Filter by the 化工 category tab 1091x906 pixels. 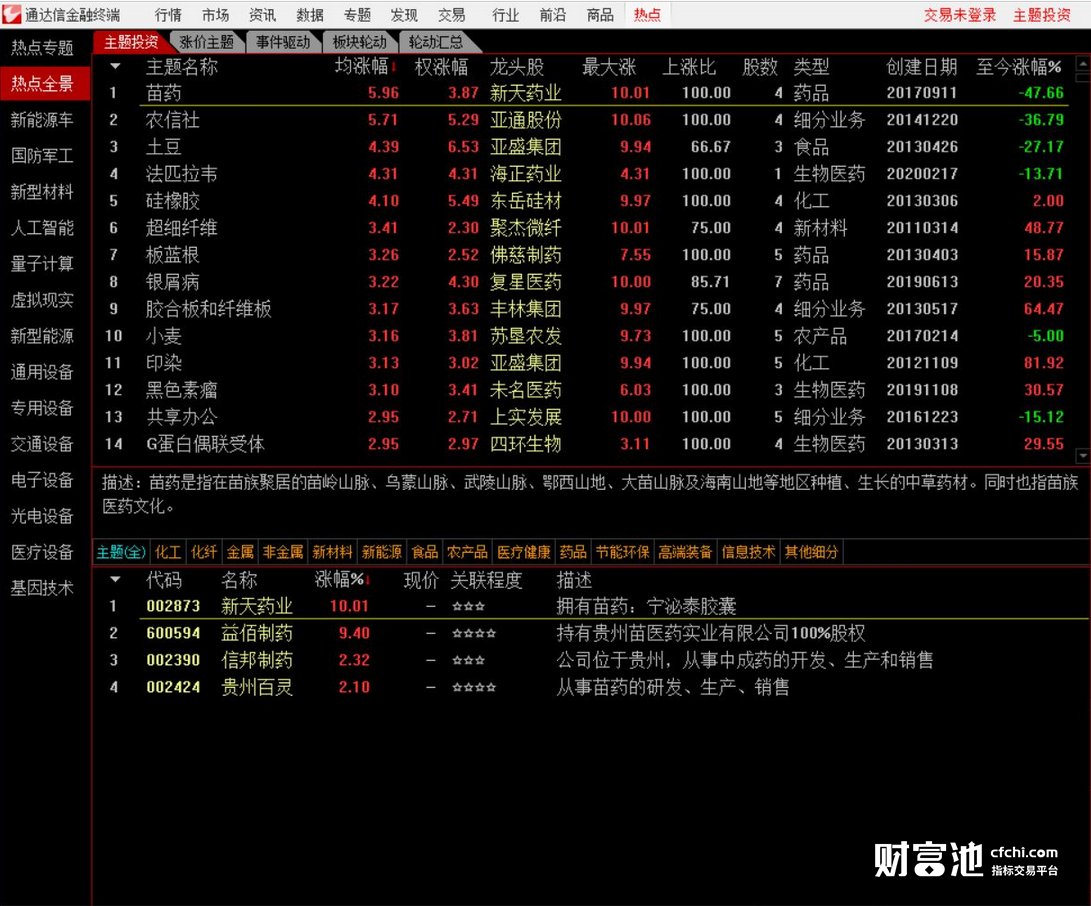point(168,553)
